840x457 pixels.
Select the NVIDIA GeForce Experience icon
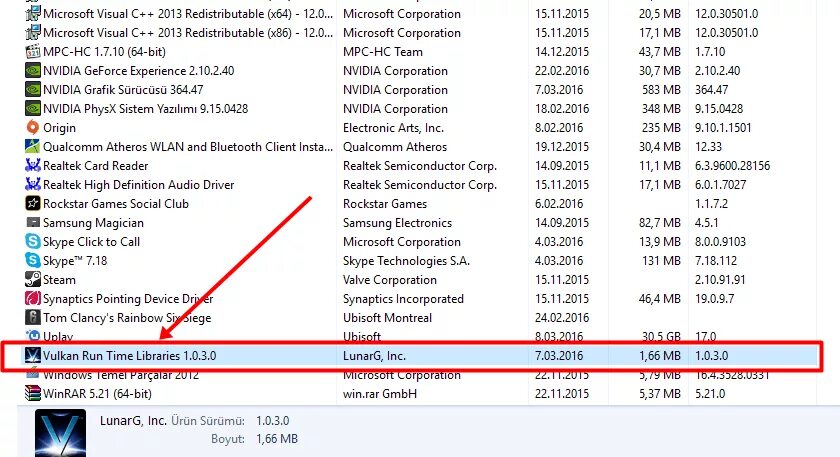coord(33,71)
